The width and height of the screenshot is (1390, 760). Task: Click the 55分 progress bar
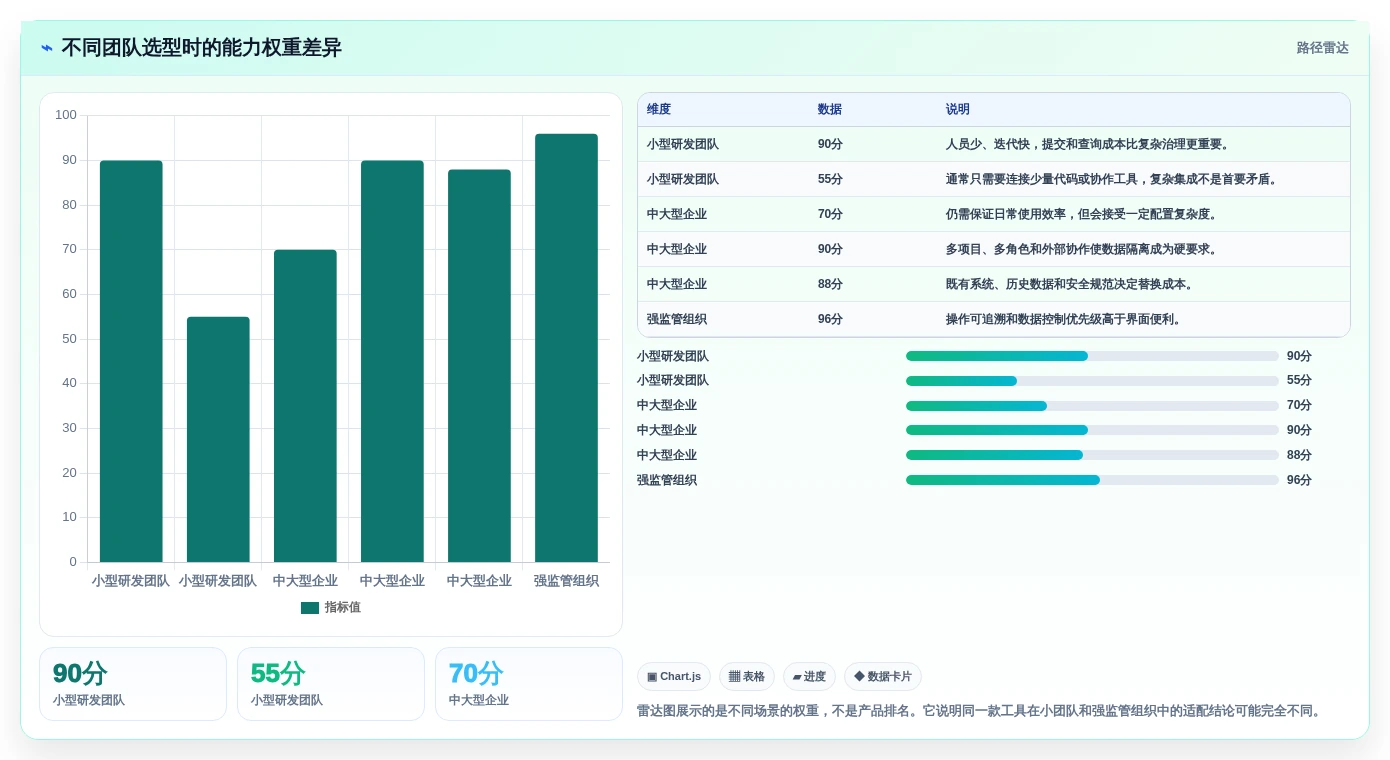point(1092,381)
